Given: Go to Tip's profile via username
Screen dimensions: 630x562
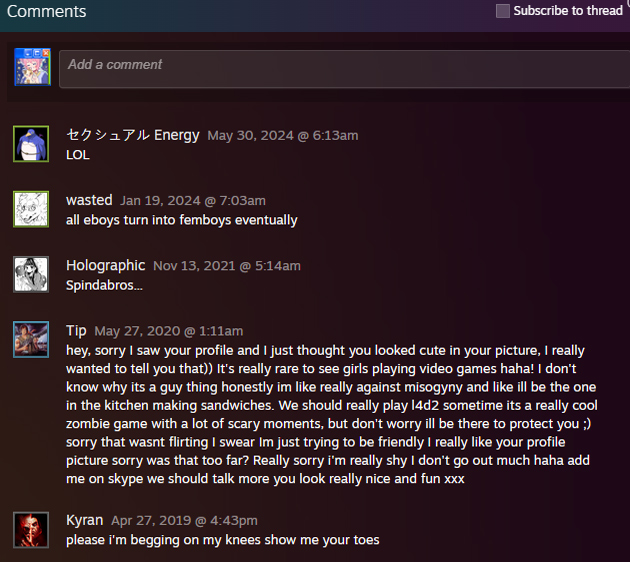Looking at the screenshot, I should (x=76, y=331).
